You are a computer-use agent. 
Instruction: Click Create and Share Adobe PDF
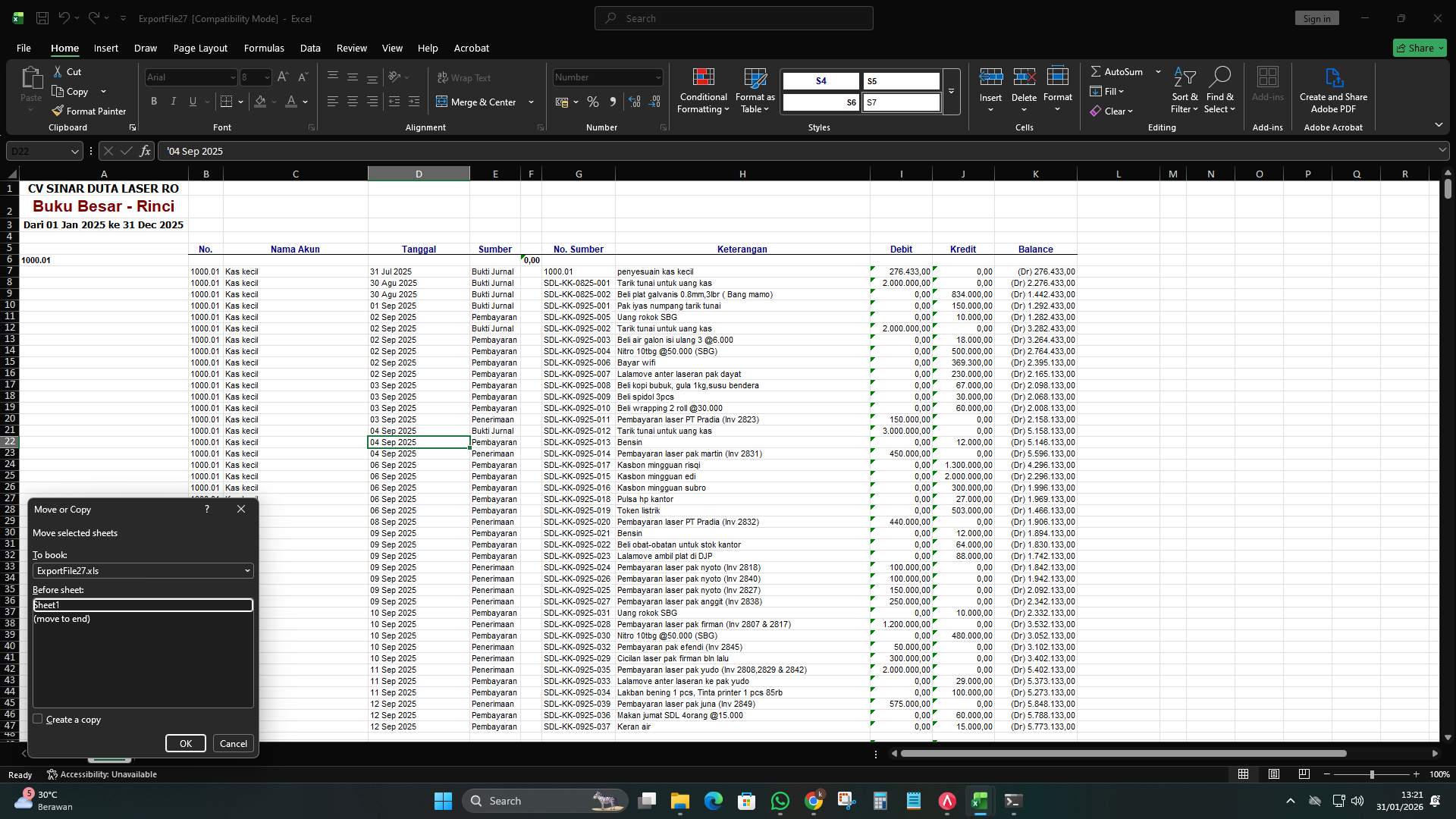(1333, 89)
